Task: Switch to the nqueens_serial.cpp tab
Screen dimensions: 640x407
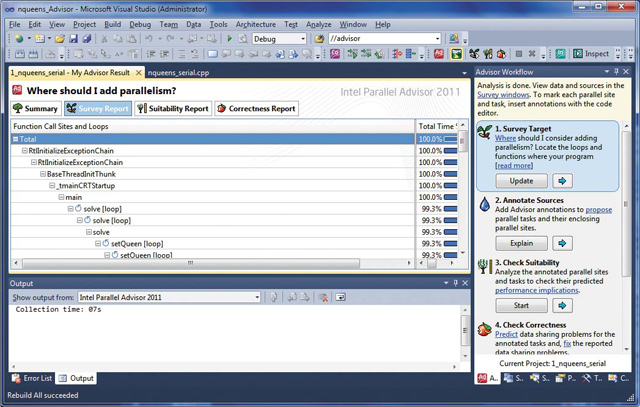Action: (178, 73)
